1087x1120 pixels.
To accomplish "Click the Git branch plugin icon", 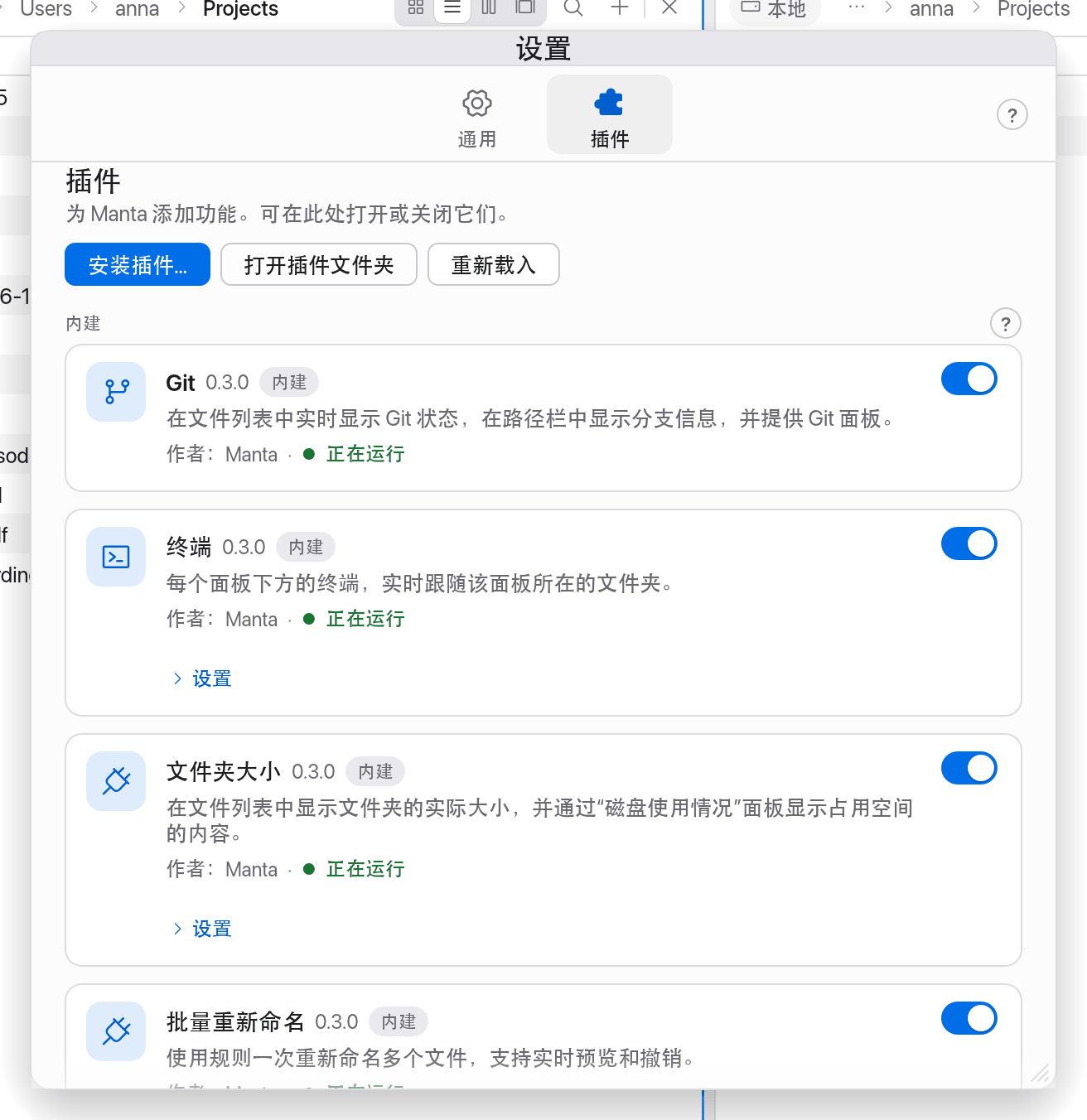I will point(116,392).
